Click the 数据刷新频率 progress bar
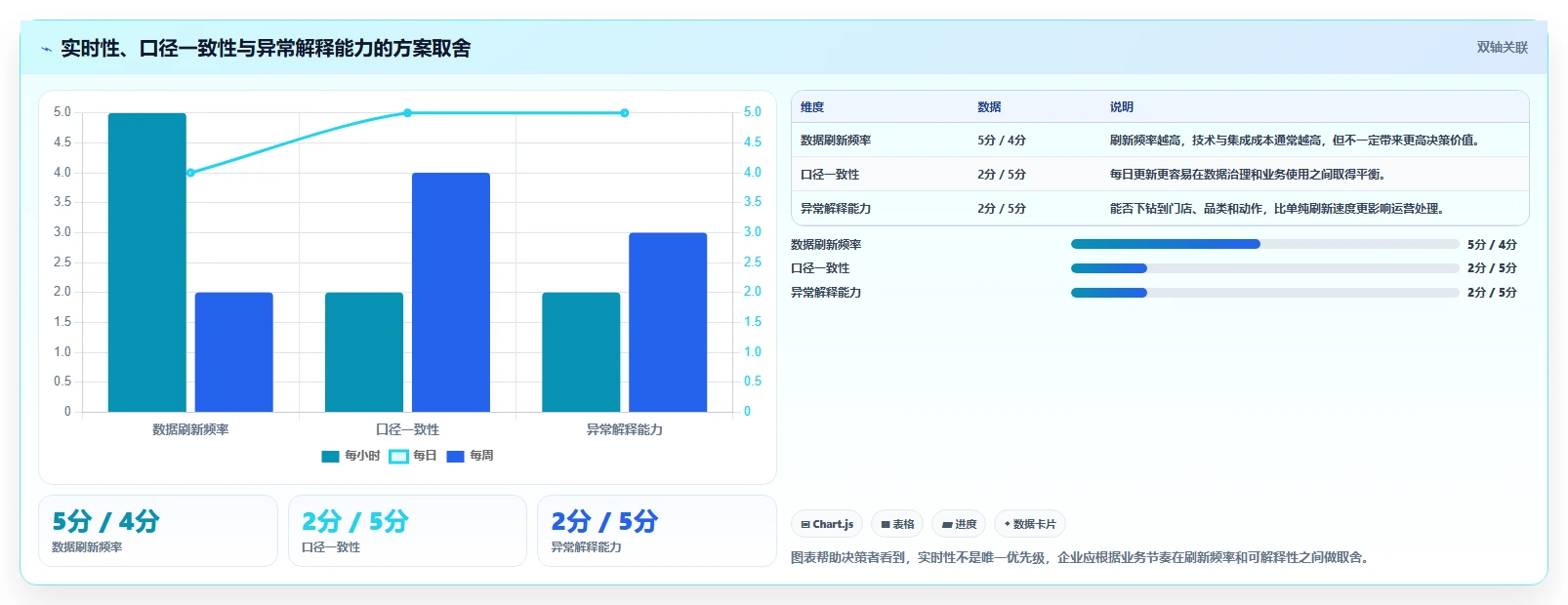This screenshot has width=1568, height=605. (1264, 244)
